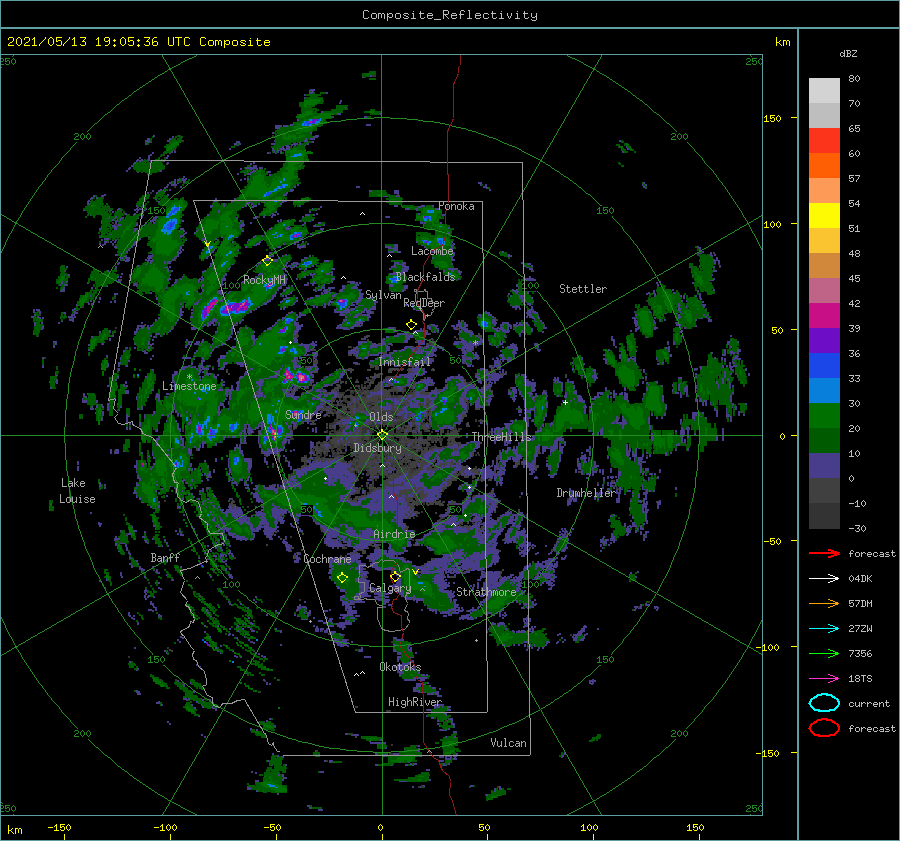Click the dBZ legend heading
The height and width of the screenshot is (841, 900).
coord(848,53)
